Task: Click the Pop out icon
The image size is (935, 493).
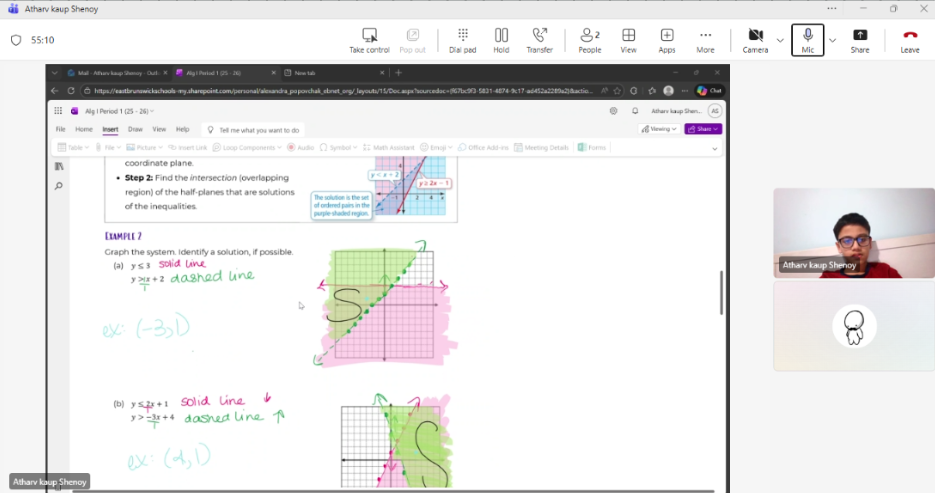Action: [x=412, y=41]
